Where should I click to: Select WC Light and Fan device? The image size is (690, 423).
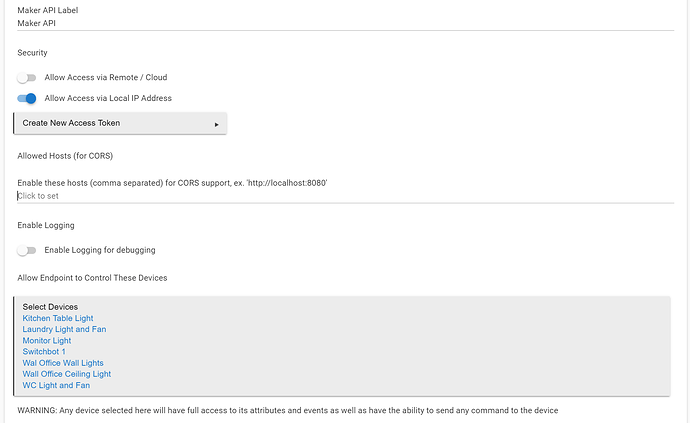coord(56,385)
